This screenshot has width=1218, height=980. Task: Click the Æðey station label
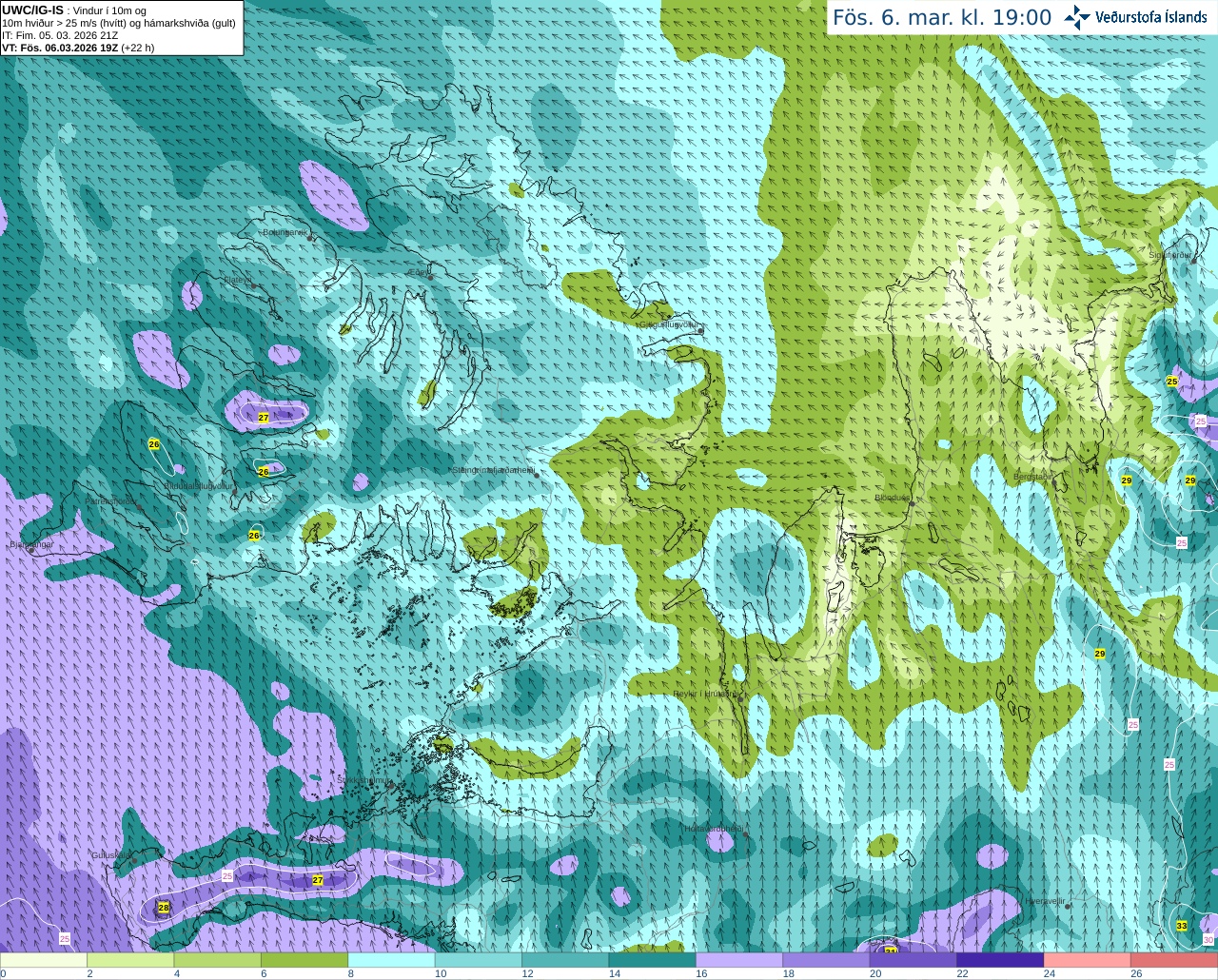(419, 272)
